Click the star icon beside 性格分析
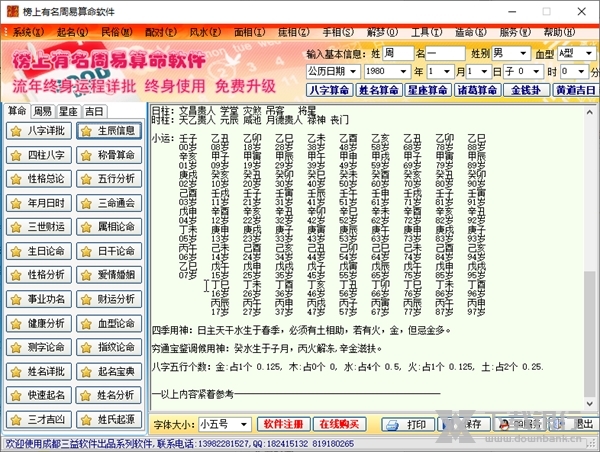The image size is (600, 452). 16,275
